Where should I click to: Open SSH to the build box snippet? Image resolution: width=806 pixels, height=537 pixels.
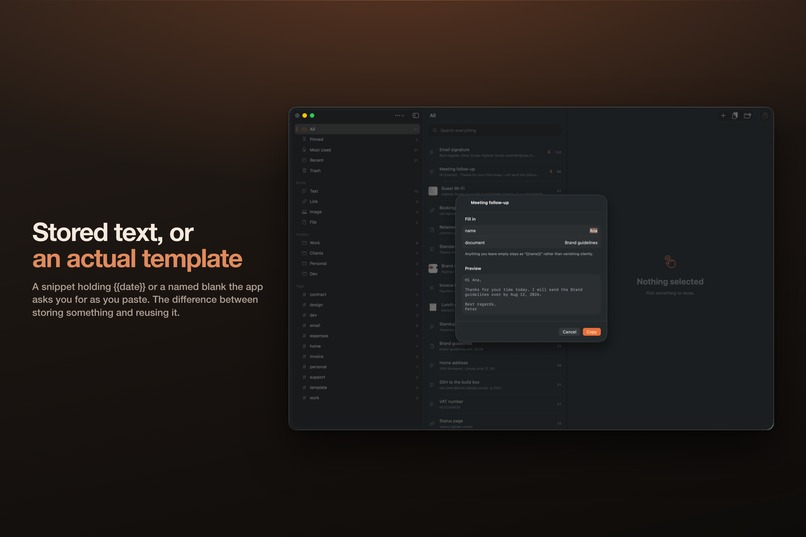pyautogui.click(x=495, y=385)
